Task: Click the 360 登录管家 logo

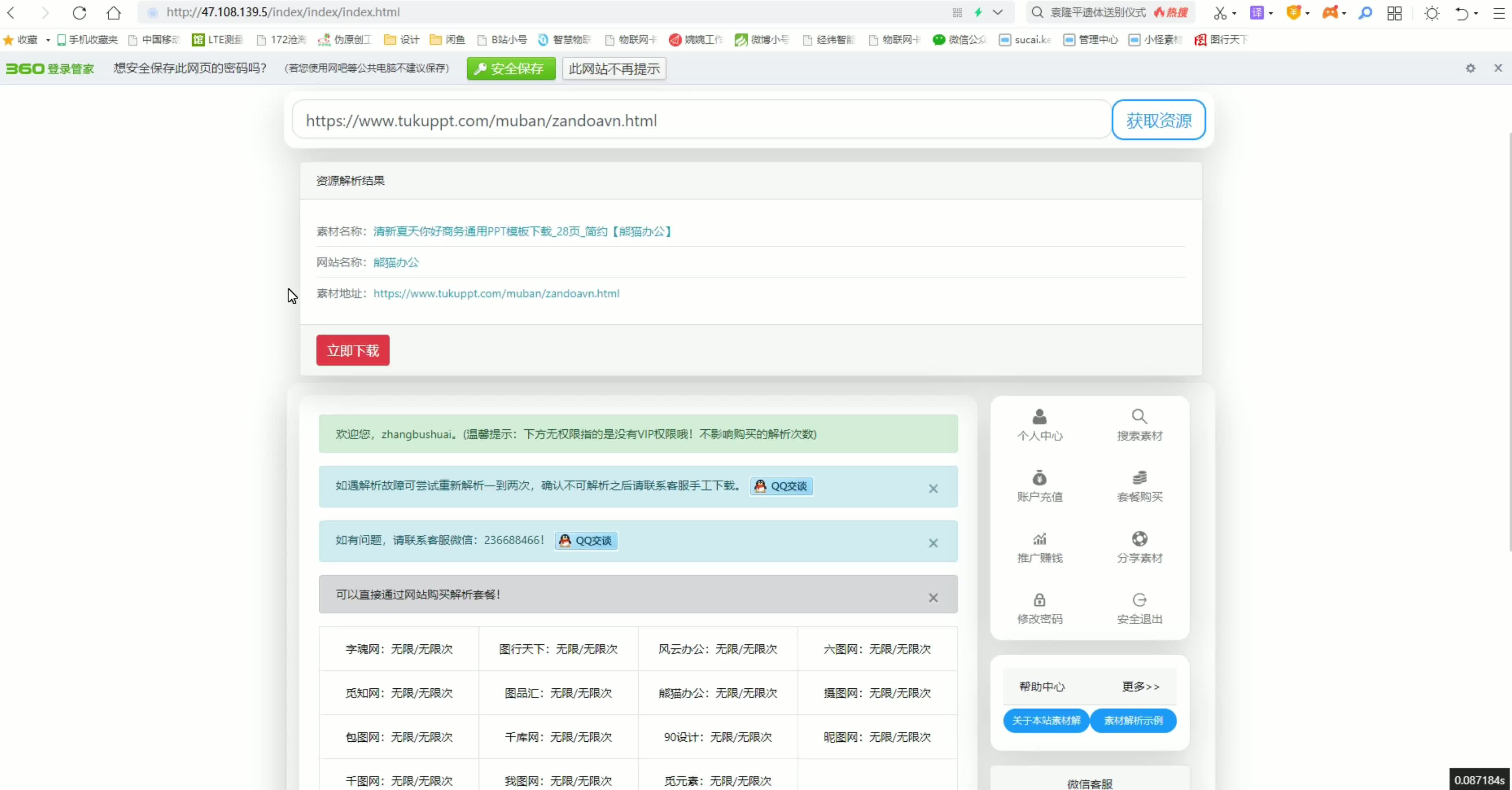Action: click(50, 69)
